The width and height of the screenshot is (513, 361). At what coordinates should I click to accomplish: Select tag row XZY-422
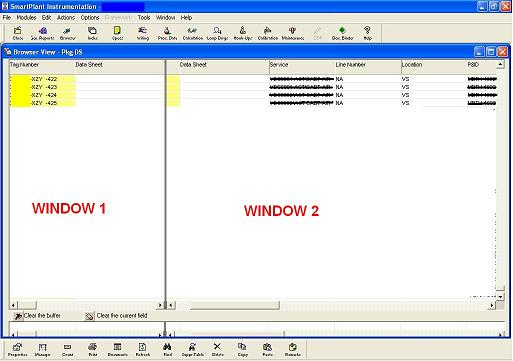pos(43,79)
